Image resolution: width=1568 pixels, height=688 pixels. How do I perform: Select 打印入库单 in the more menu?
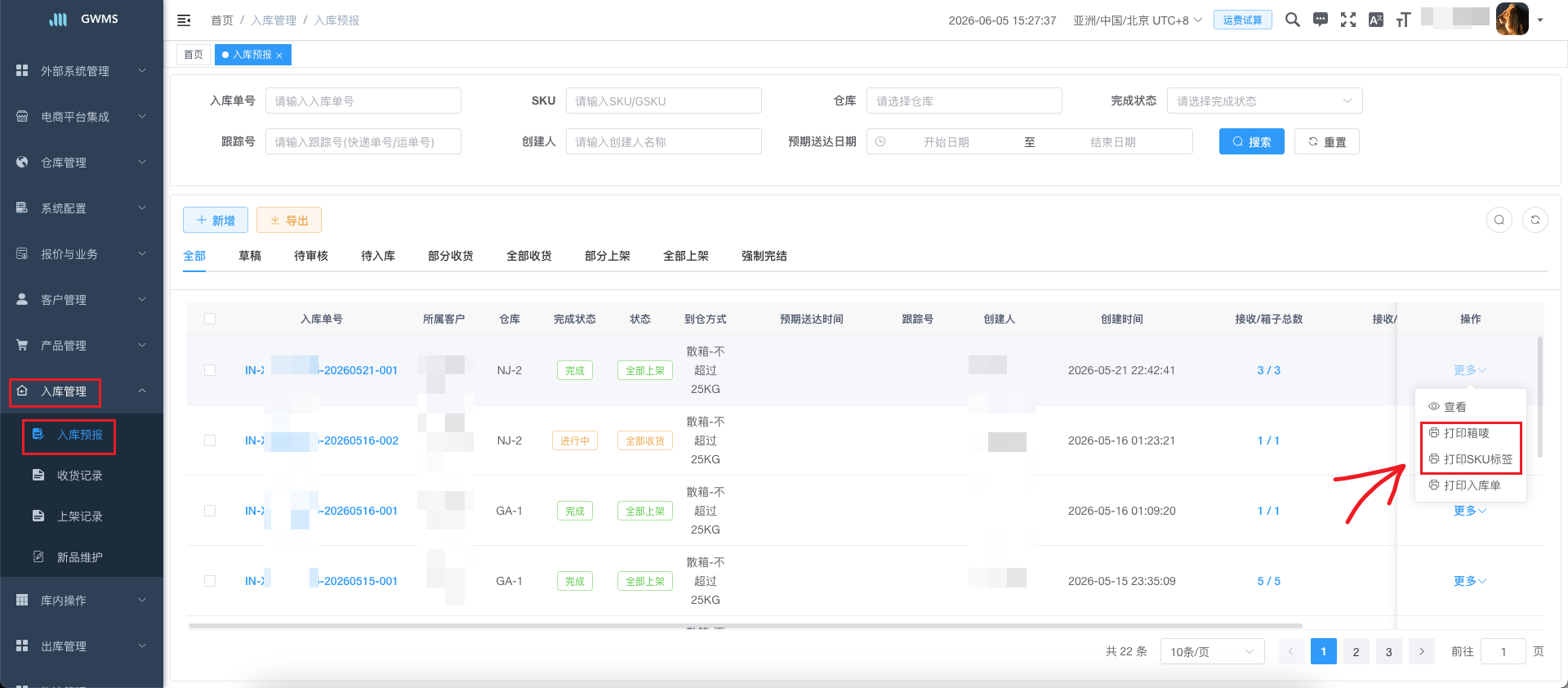point(1470,485)
